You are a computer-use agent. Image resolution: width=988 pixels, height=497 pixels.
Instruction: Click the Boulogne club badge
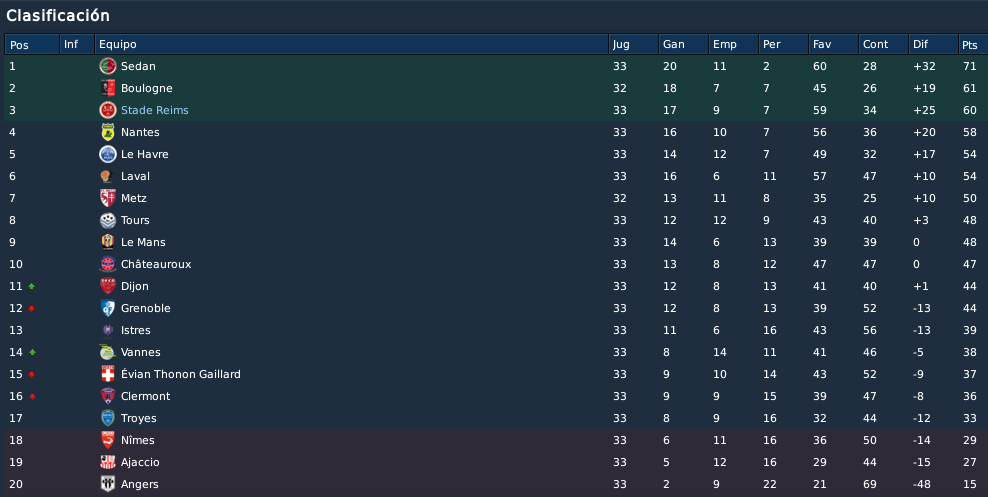click(108, 88)
